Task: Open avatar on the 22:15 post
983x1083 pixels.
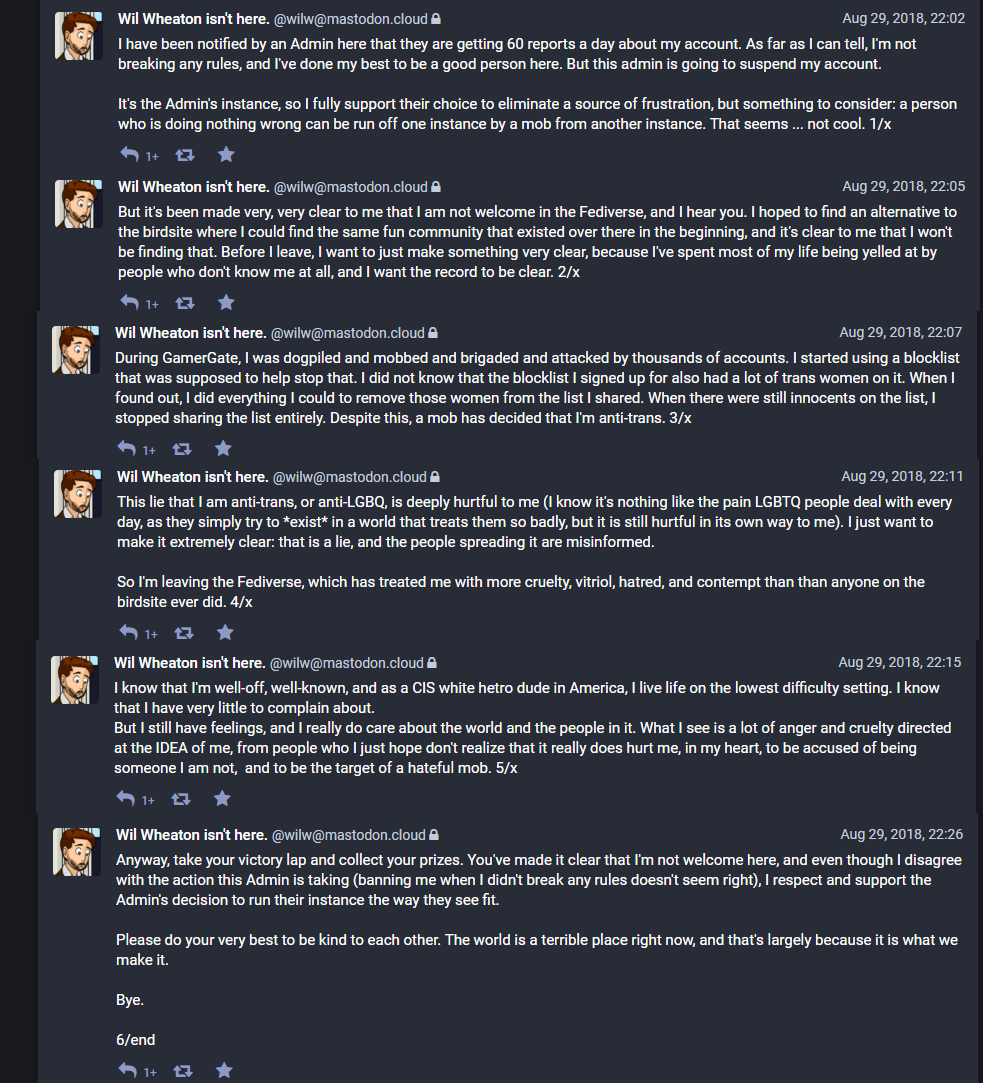Action: [x=75, y=680]
